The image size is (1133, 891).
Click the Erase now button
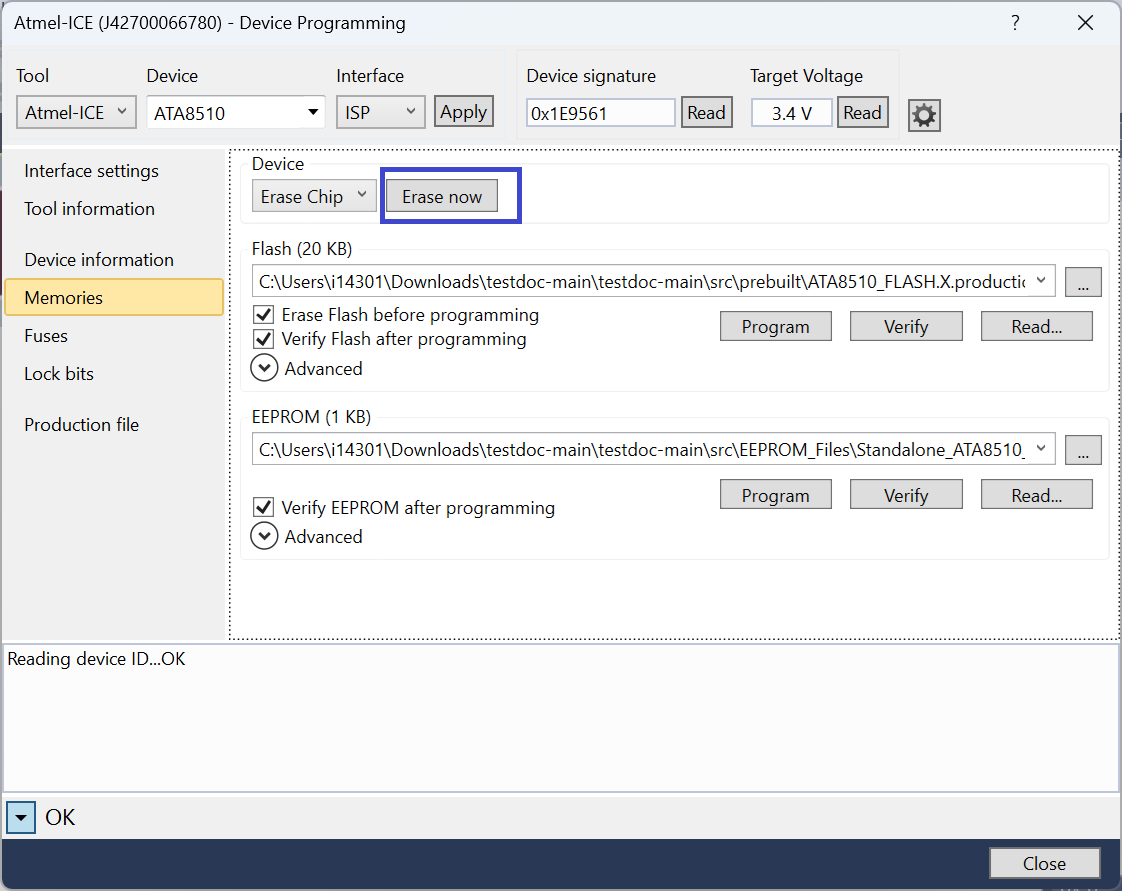(x=442, y=197)
